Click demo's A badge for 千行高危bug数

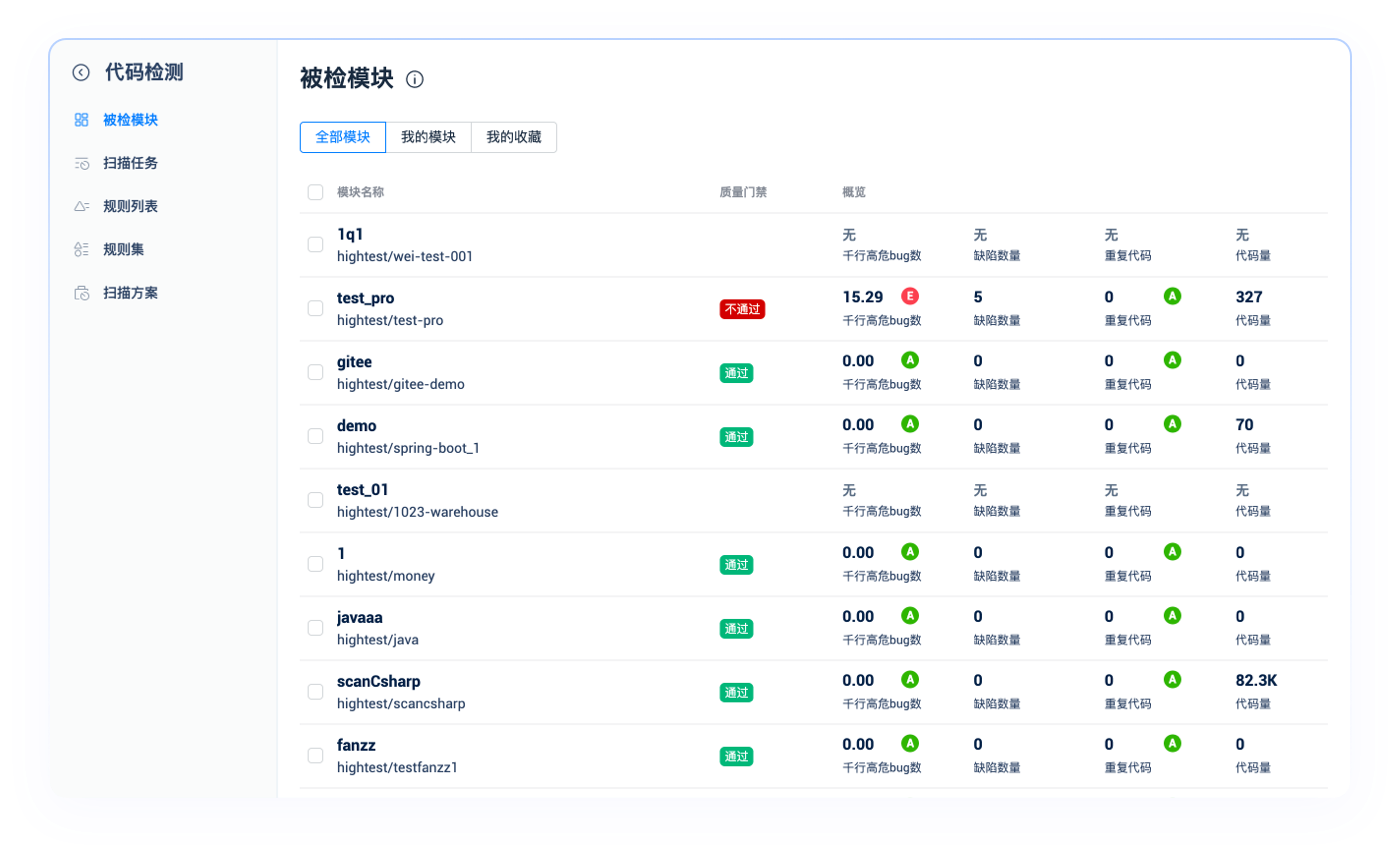point(909,424)
